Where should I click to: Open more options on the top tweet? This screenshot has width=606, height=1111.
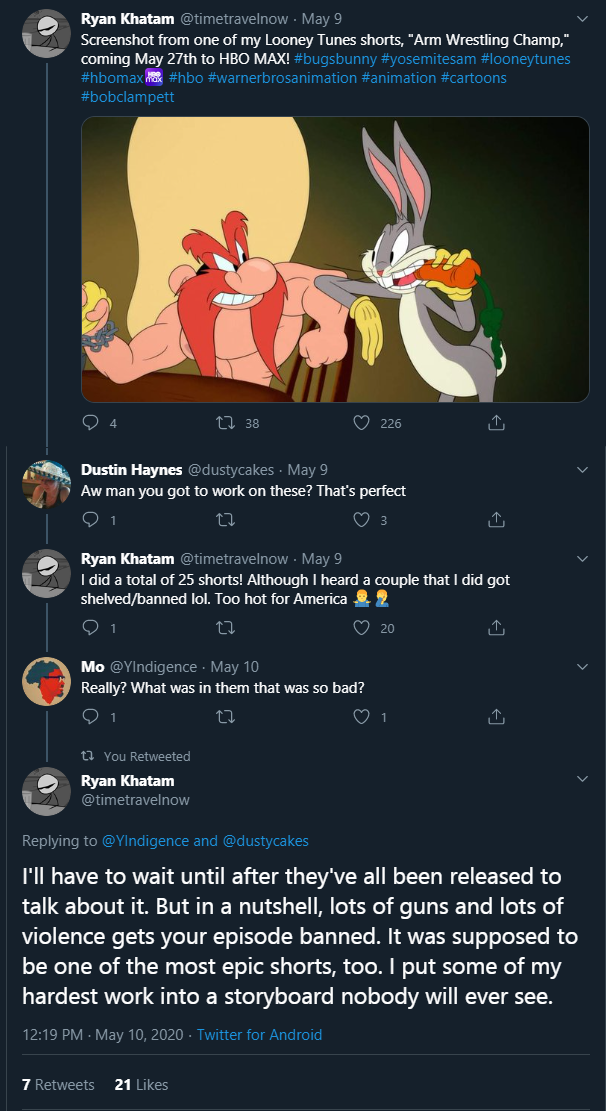click(x=584, y=19)
